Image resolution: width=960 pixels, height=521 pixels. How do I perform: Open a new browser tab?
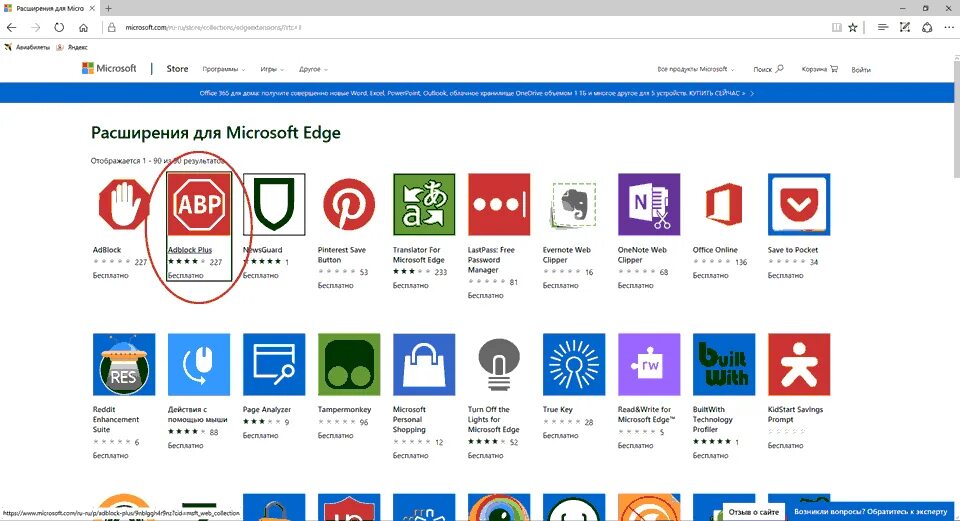[108, 9]
